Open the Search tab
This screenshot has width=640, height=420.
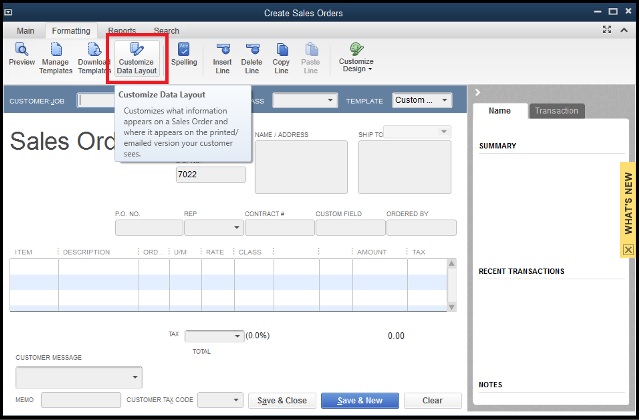166,31
